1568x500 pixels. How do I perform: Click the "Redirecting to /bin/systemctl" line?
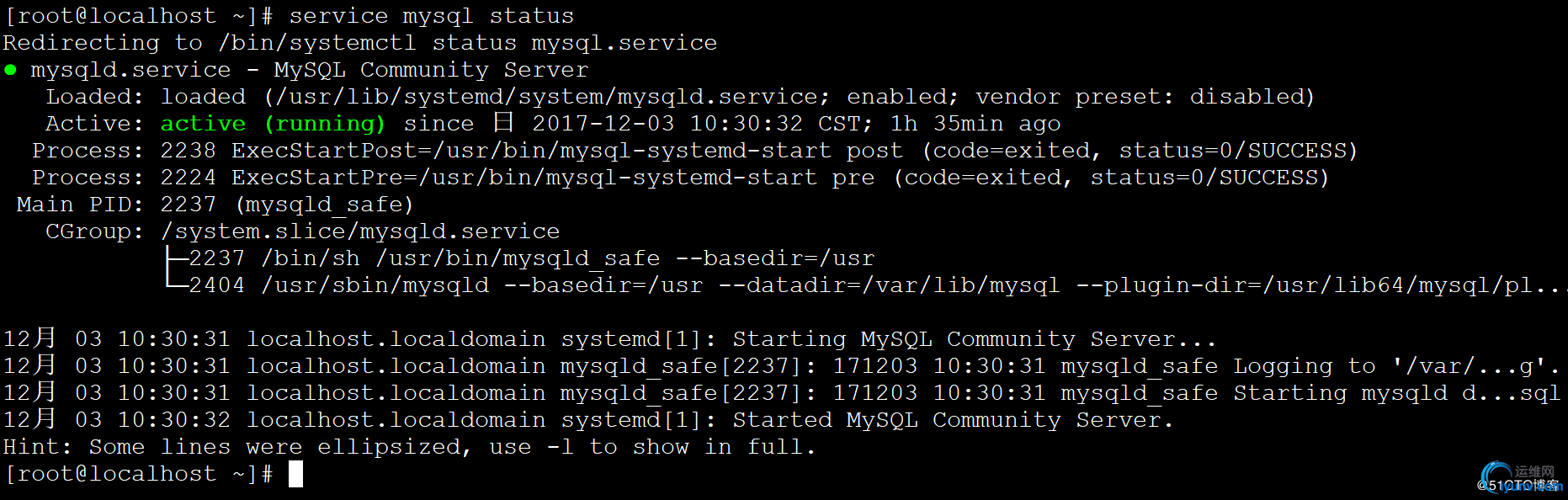[360, 43]
